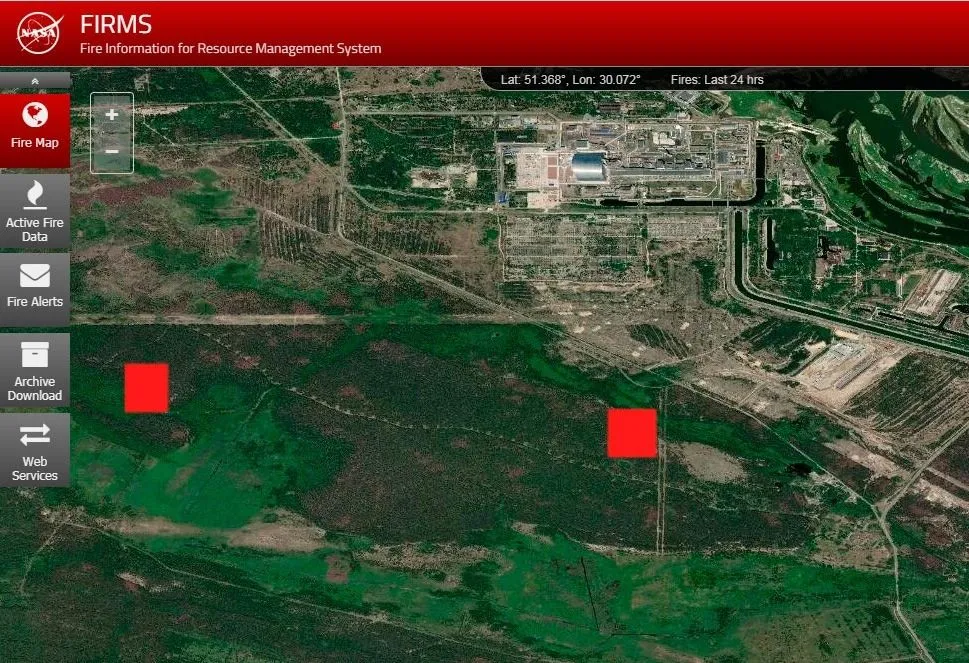
Task: Collapse the sidebar with the chevron arrow
Action: point(35,81)
